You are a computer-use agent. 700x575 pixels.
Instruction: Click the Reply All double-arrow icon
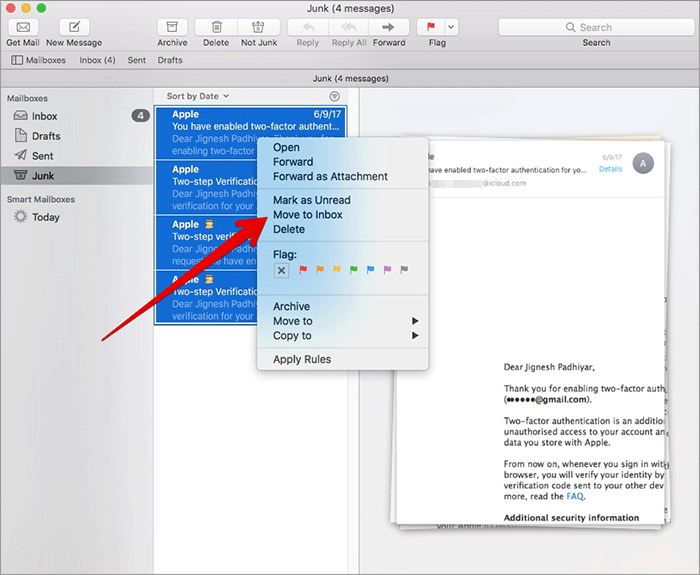[x=349, y=27]
